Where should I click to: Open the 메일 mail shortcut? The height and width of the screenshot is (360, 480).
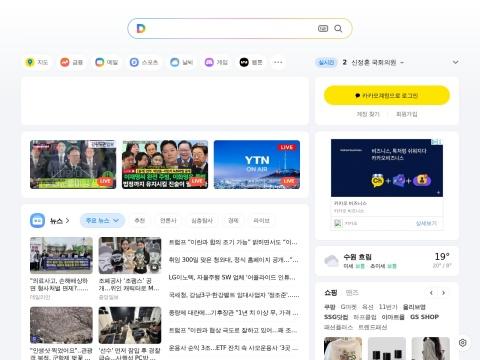click(106, 62)
